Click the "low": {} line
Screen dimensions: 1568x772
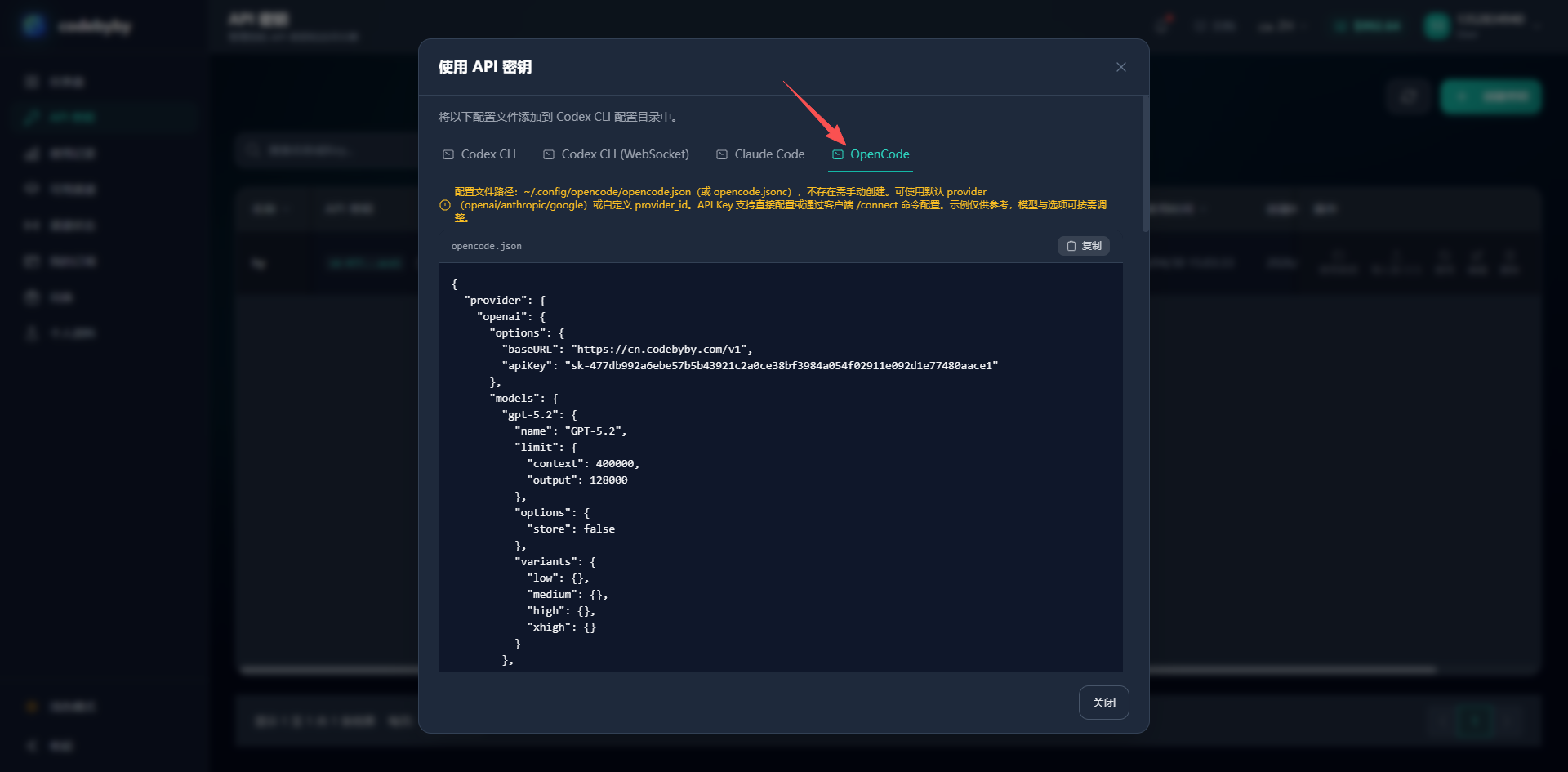coord(559,578)
